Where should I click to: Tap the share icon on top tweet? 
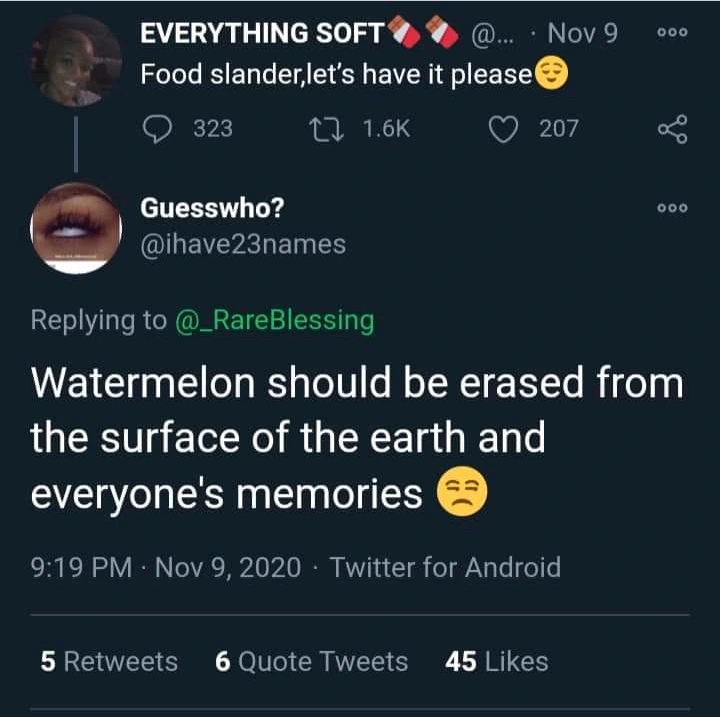click(672, 128)
